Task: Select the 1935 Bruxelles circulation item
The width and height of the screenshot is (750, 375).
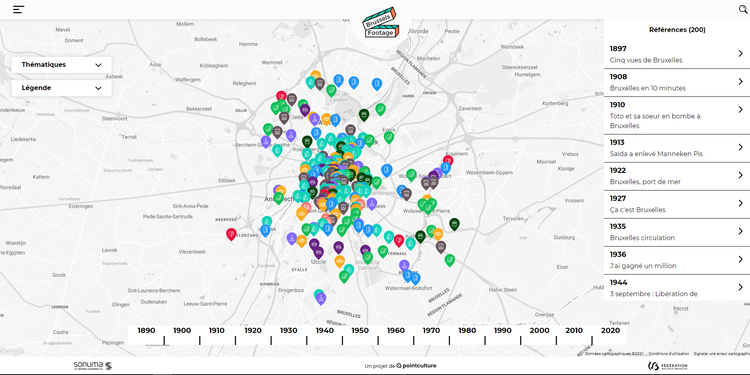Action: pos(677,232)
